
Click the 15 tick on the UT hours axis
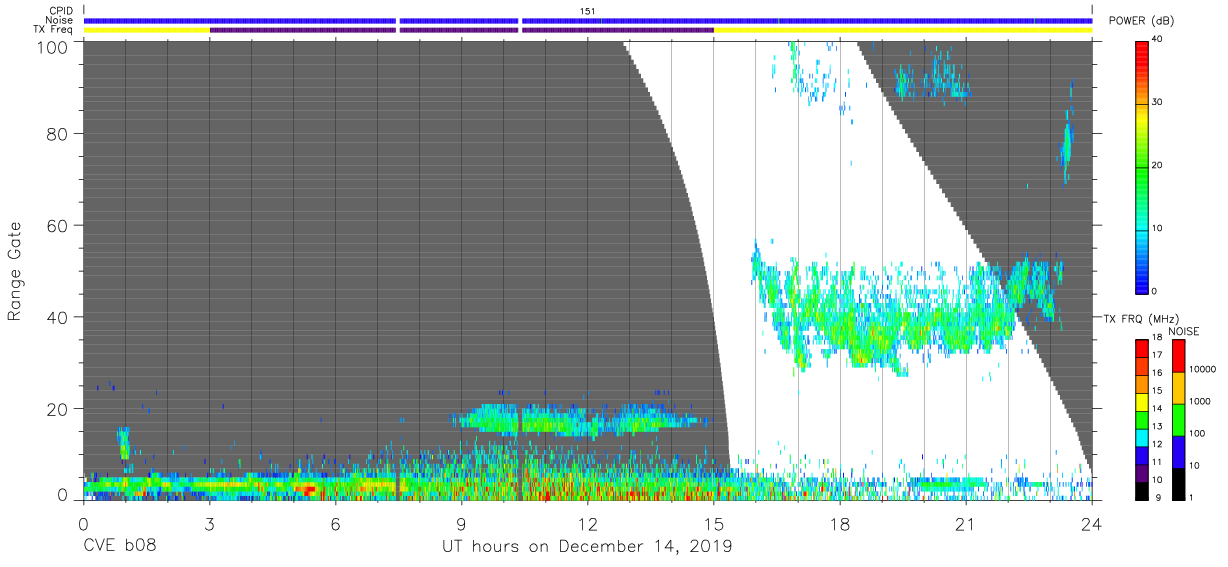click(714, 525)
